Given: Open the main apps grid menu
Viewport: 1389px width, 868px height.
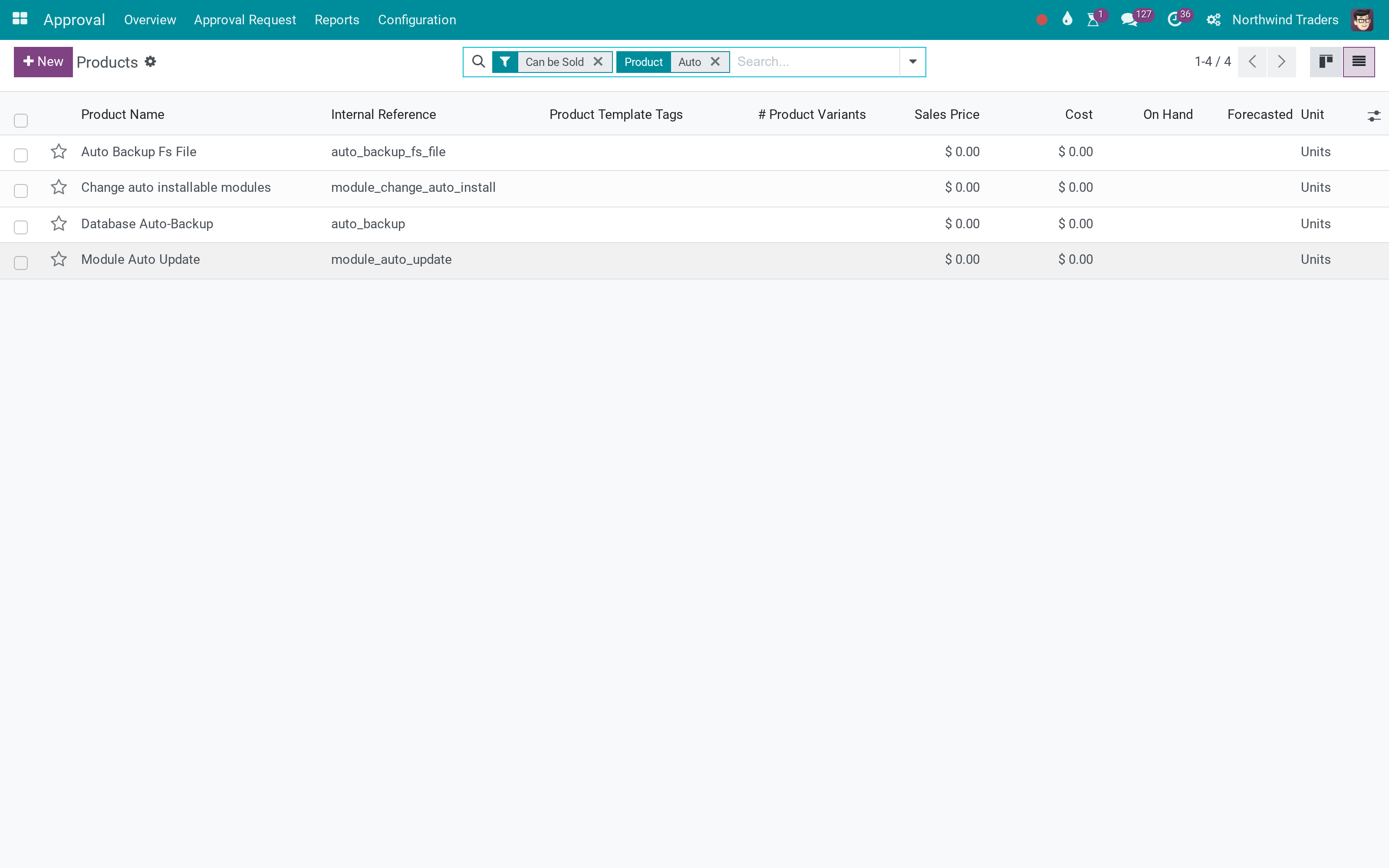Looking at the screenshot, I should [x=20, y=20].
